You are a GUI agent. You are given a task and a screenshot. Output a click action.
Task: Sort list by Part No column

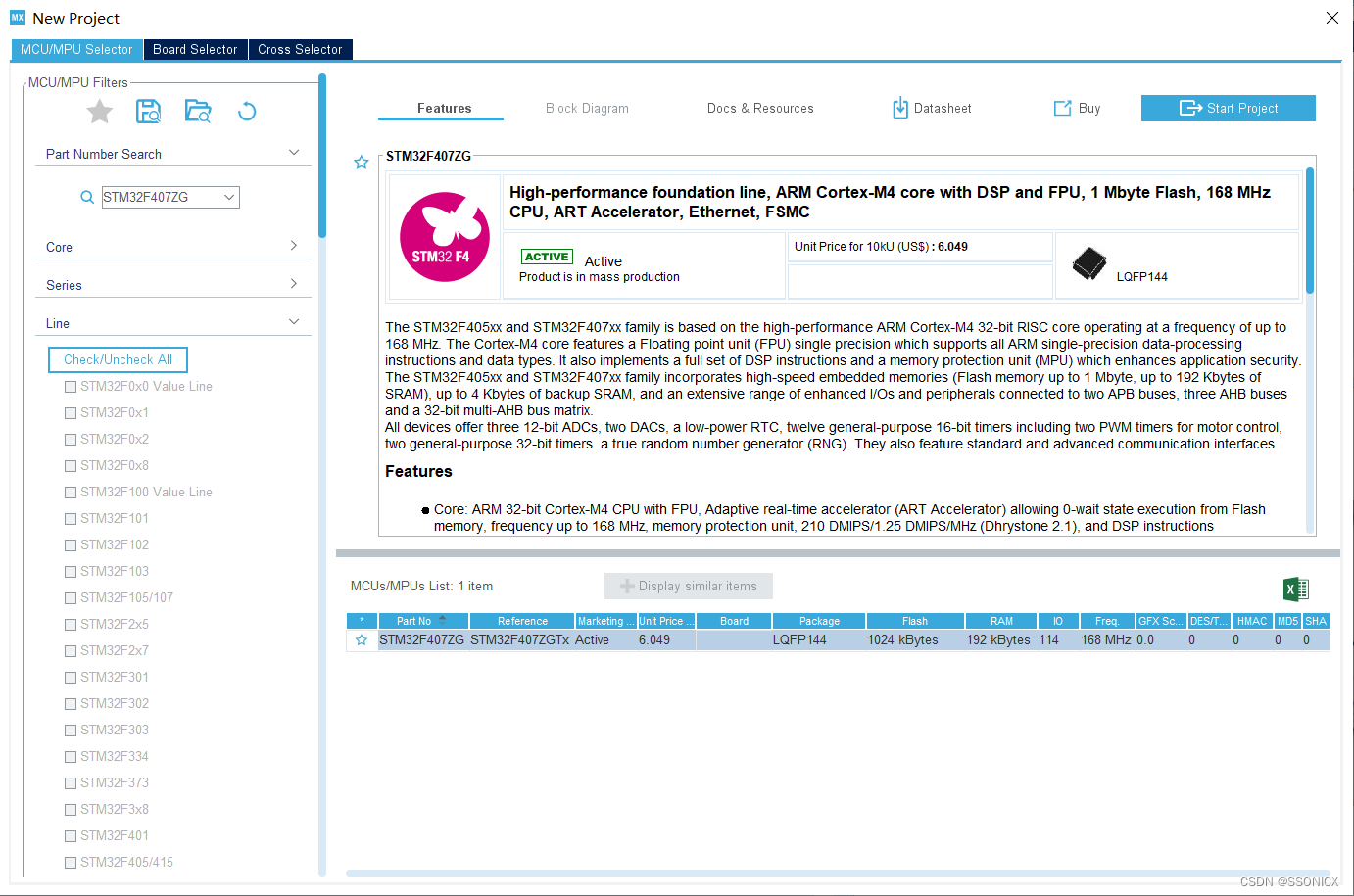coord(423,621)
